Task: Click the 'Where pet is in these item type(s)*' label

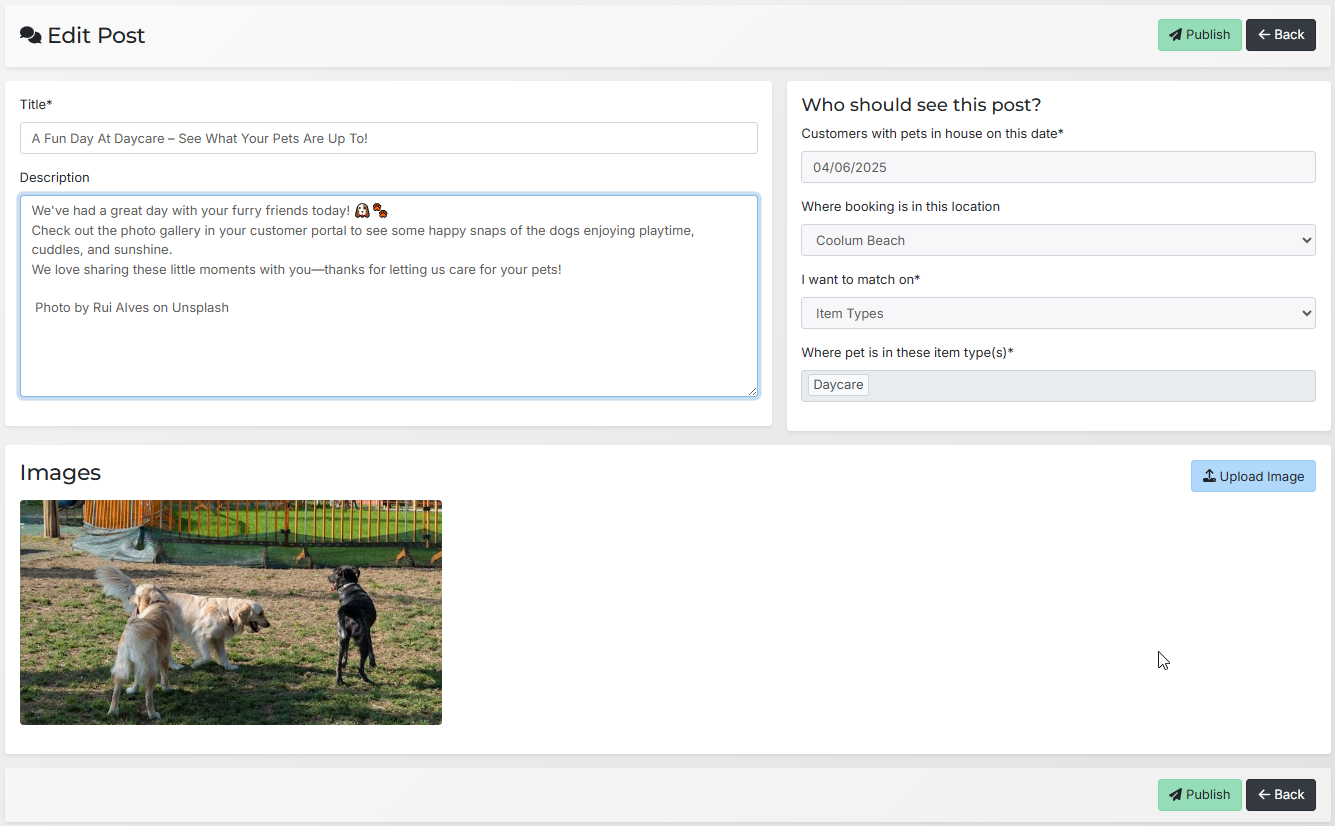Action: [907, 352]
